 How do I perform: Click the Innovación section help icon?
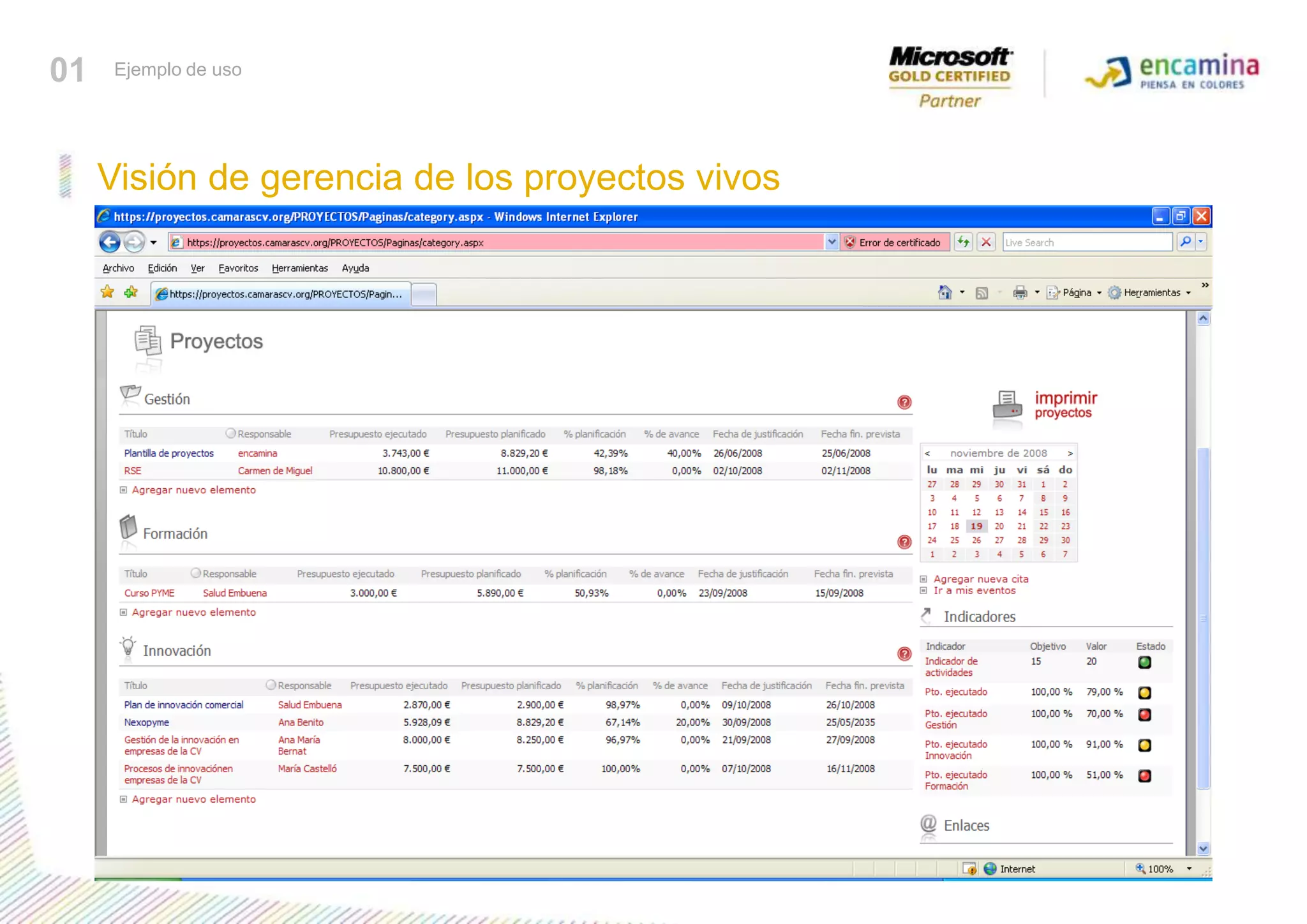coord(904,653)
